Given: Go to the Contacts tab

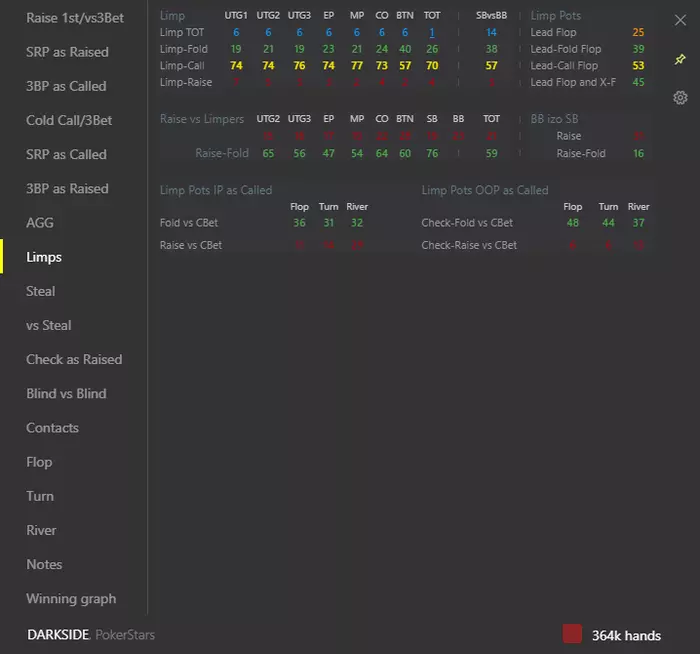Looking at the screenshot, I should tap(53, 428).
